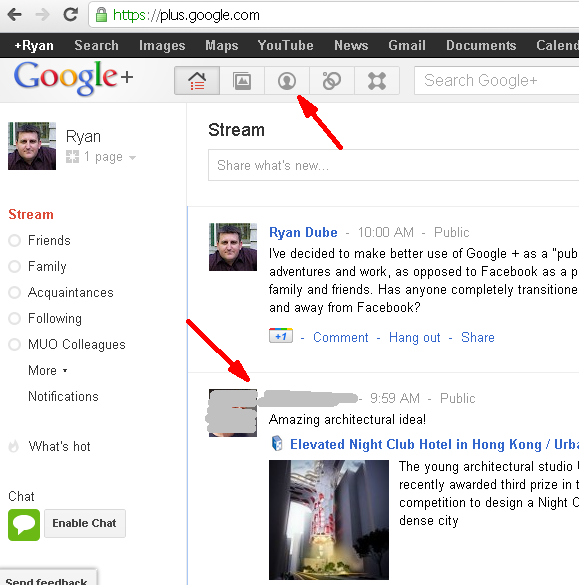This screenshot has height=585, width=579.
Task: Expand the More circles dropdown
Action: [47, 370]
